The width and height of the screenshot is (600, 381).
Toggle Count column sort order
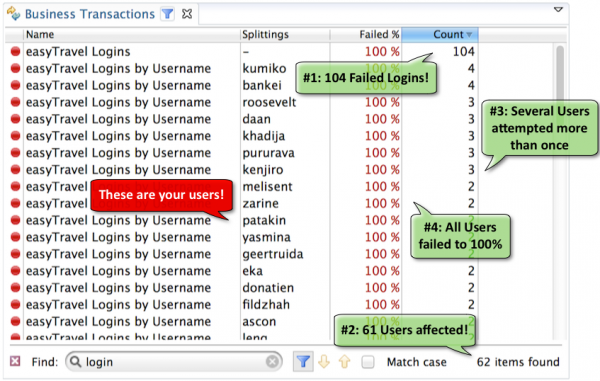pos(440,34)
